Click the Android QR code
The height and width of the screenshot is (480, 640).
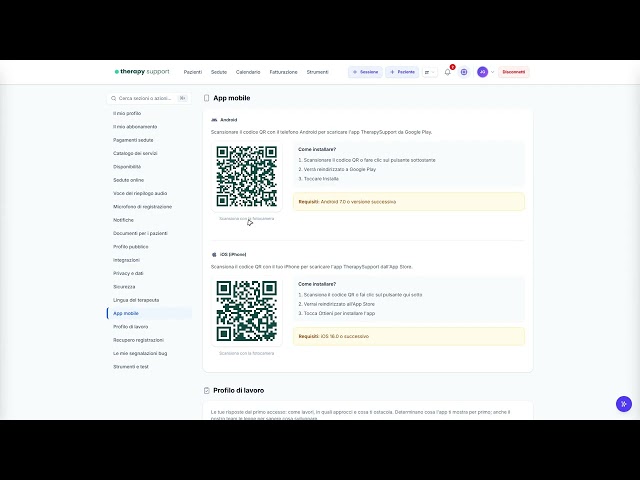coord(247,177)
